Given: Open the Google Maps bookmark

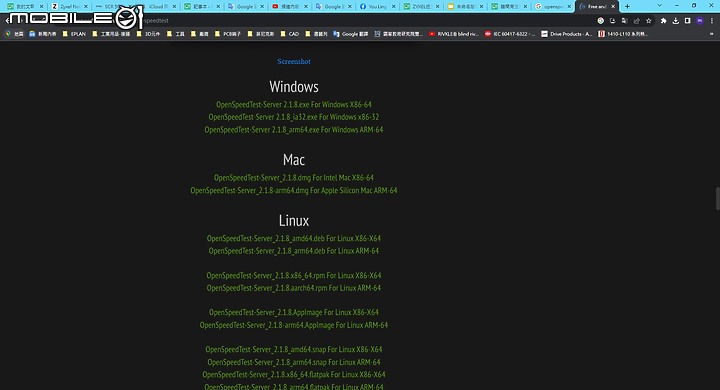Looking at the screenshot, I should pos(14,34).
